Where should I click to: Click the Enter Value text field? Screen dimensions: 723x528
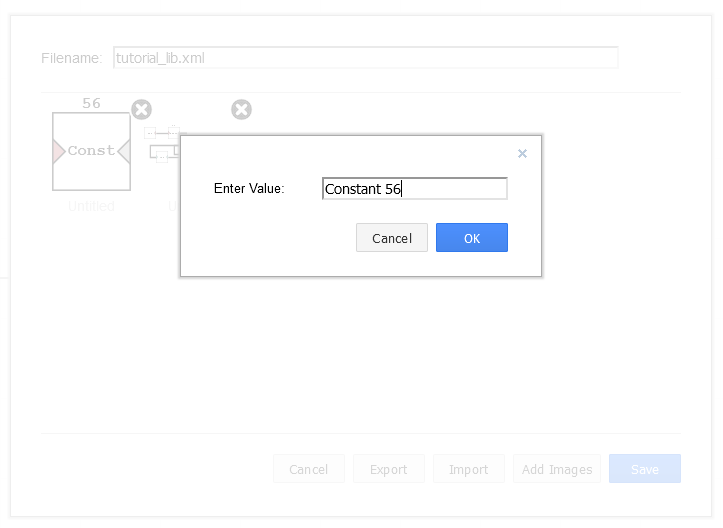pos(414,188)
